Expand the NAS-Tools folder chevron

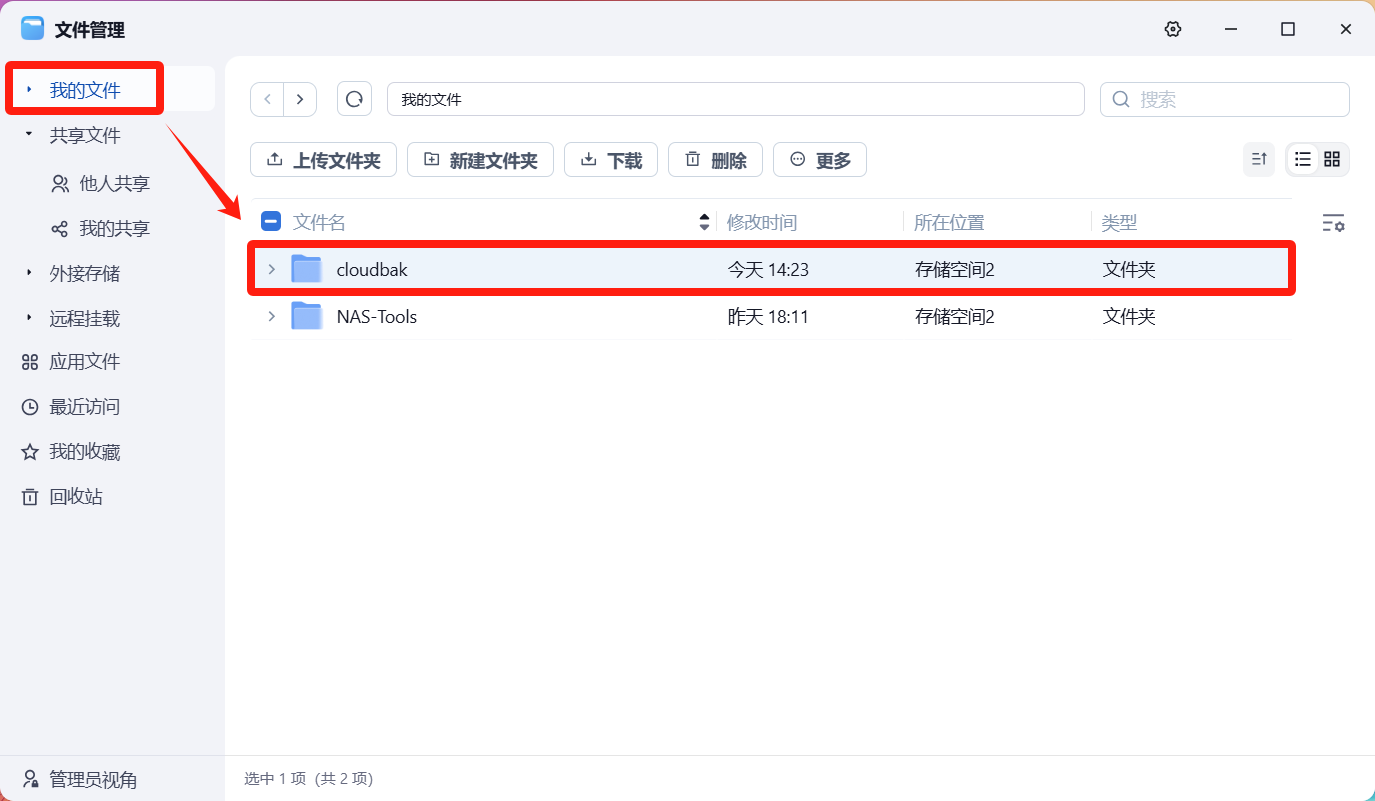[x=271, y=317]
